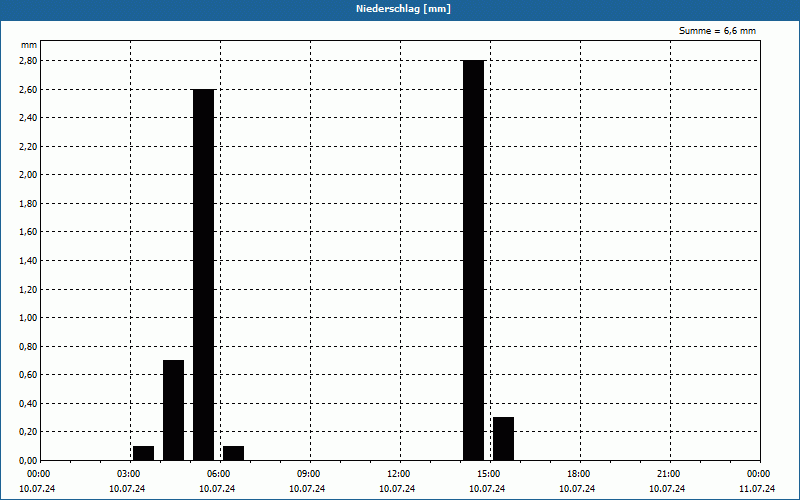Click the "mm" unit label on the y-axis
Viewport: 800px width, 500px height.
29,45
